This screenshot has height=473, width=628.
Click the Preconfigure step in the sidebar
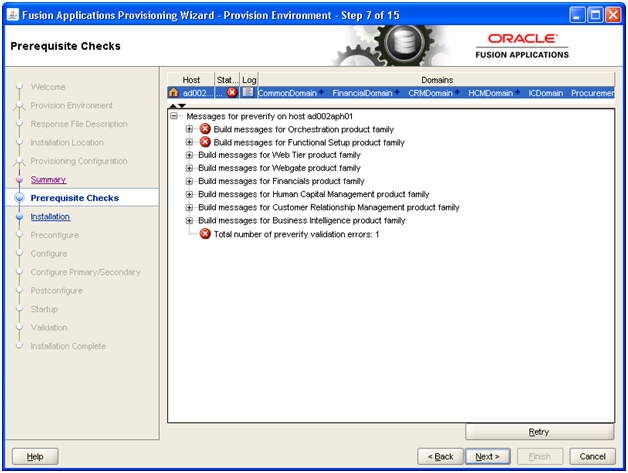[x=54, y=235]
